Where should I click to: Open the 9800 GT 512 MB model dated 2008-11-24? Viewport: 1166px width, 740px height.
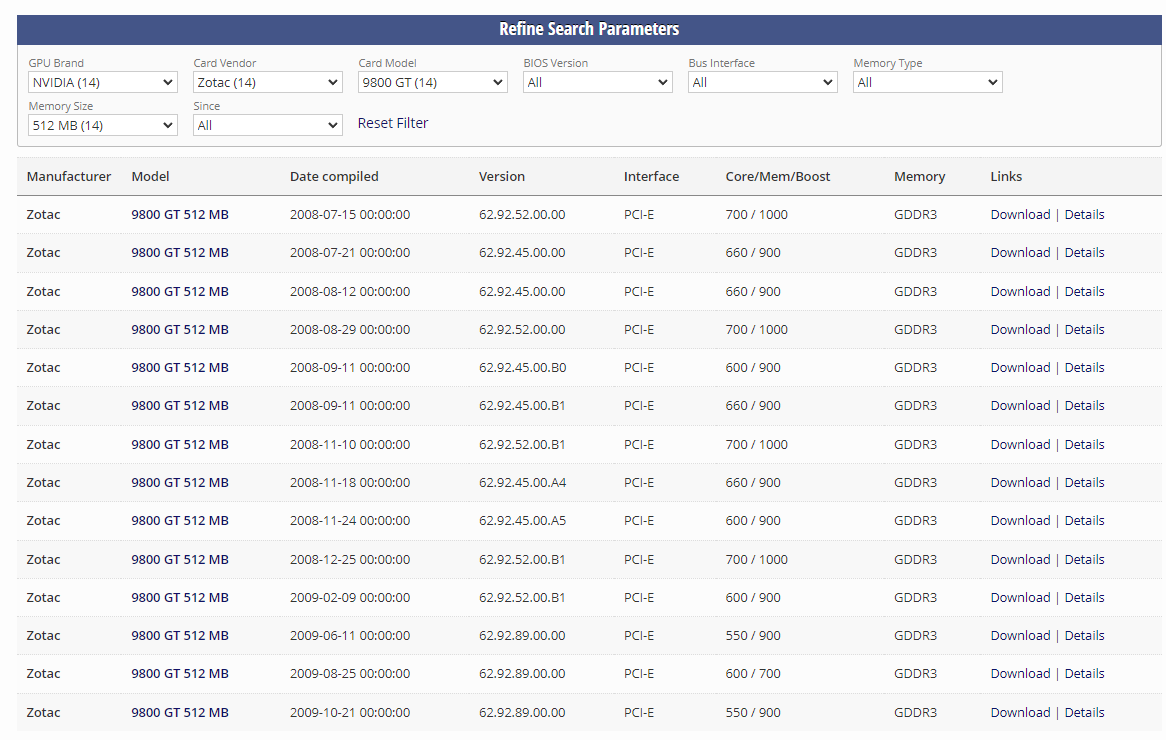click(x=180, y=521)
